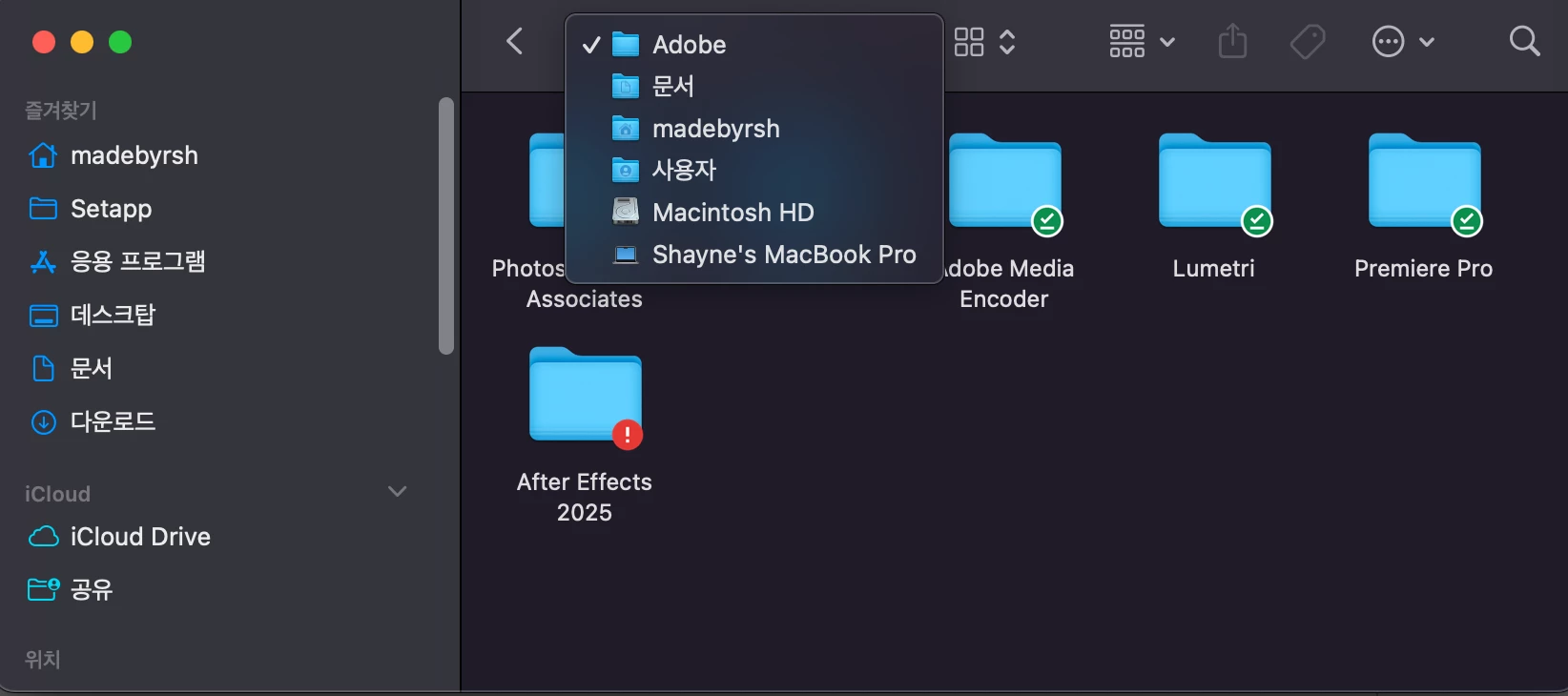Switch to icon view in toolbar
Screen dimensions: 1568x696
tap(969, 42)
